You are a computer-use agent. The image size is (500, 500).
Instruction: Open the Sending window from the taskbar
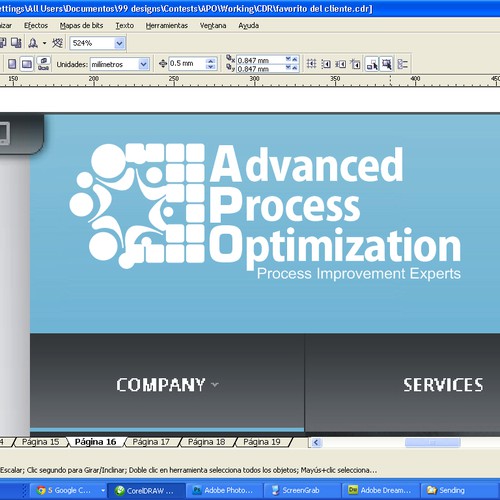coord(459,490)
